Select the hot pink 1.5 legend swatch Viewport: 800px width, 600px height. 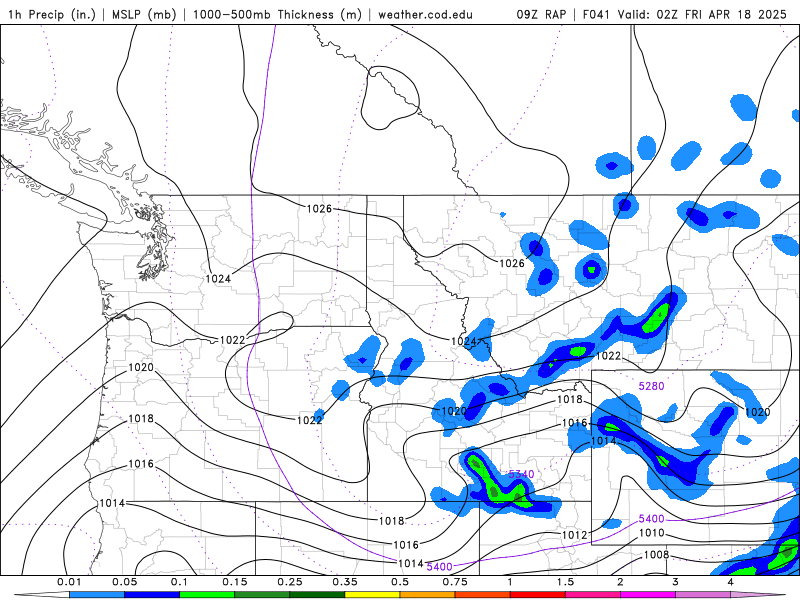click(x=593, y=595)
